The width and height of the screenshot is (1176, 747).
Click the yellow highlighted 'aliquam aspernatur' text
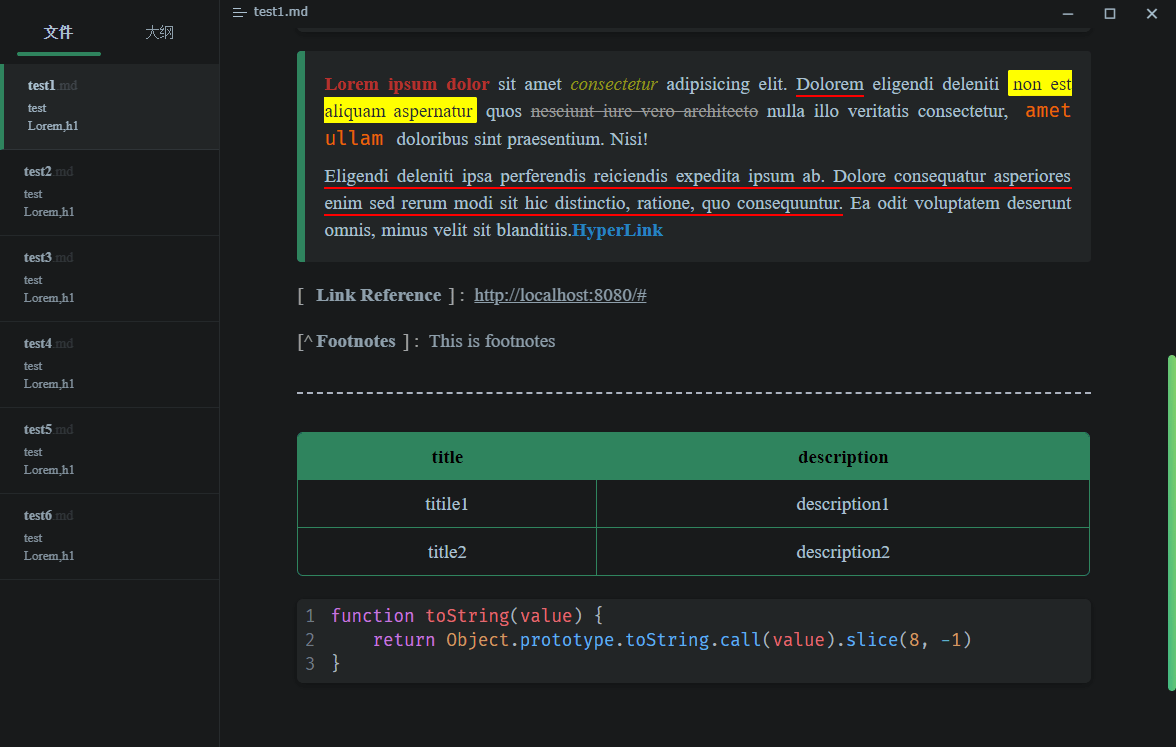(400, 111)
